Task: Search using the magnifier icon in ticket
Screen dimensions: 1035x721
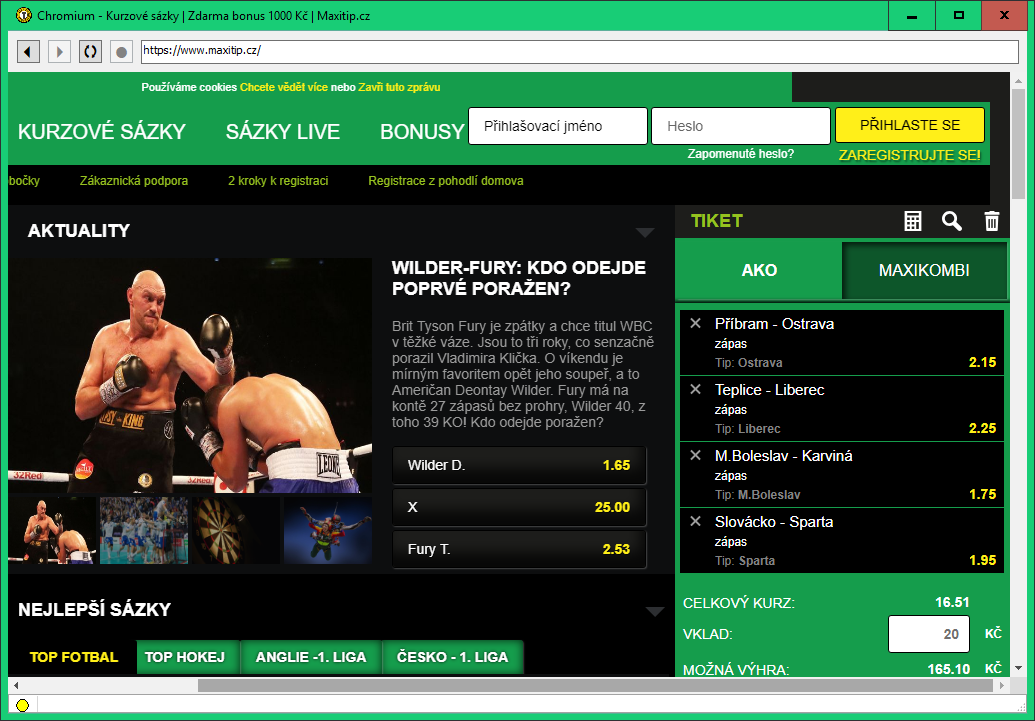Action: (951, 221)
